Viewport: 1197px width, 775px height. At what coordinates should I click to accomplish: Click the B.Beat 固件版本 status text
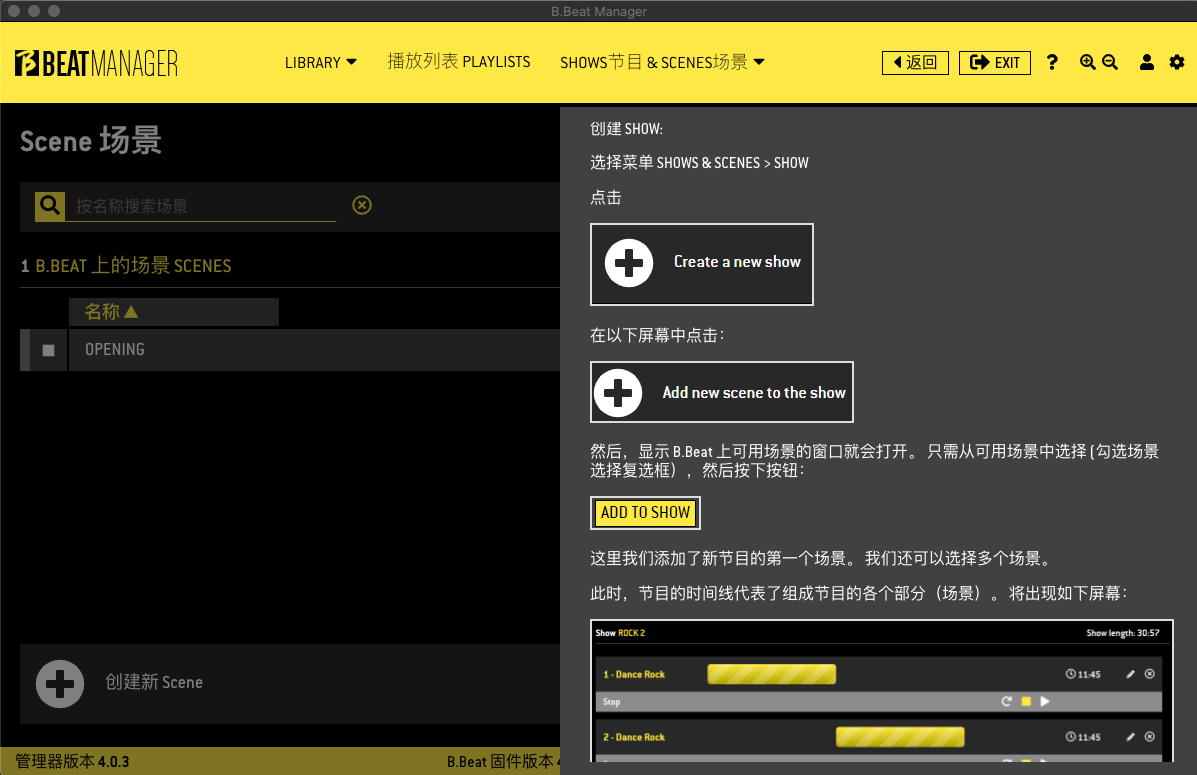click(x=503, y=761)
